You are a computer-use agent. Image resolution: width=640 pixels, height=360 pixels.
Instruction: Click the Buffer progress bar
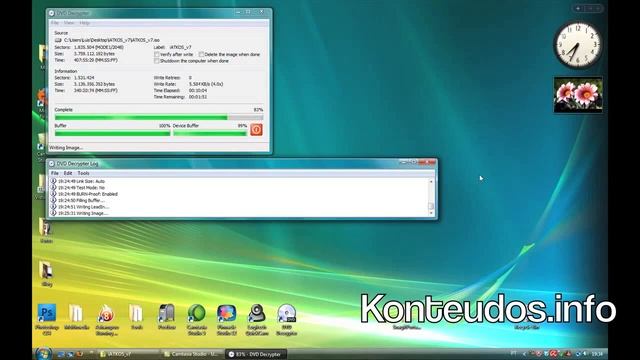click(x=112, y=133)
